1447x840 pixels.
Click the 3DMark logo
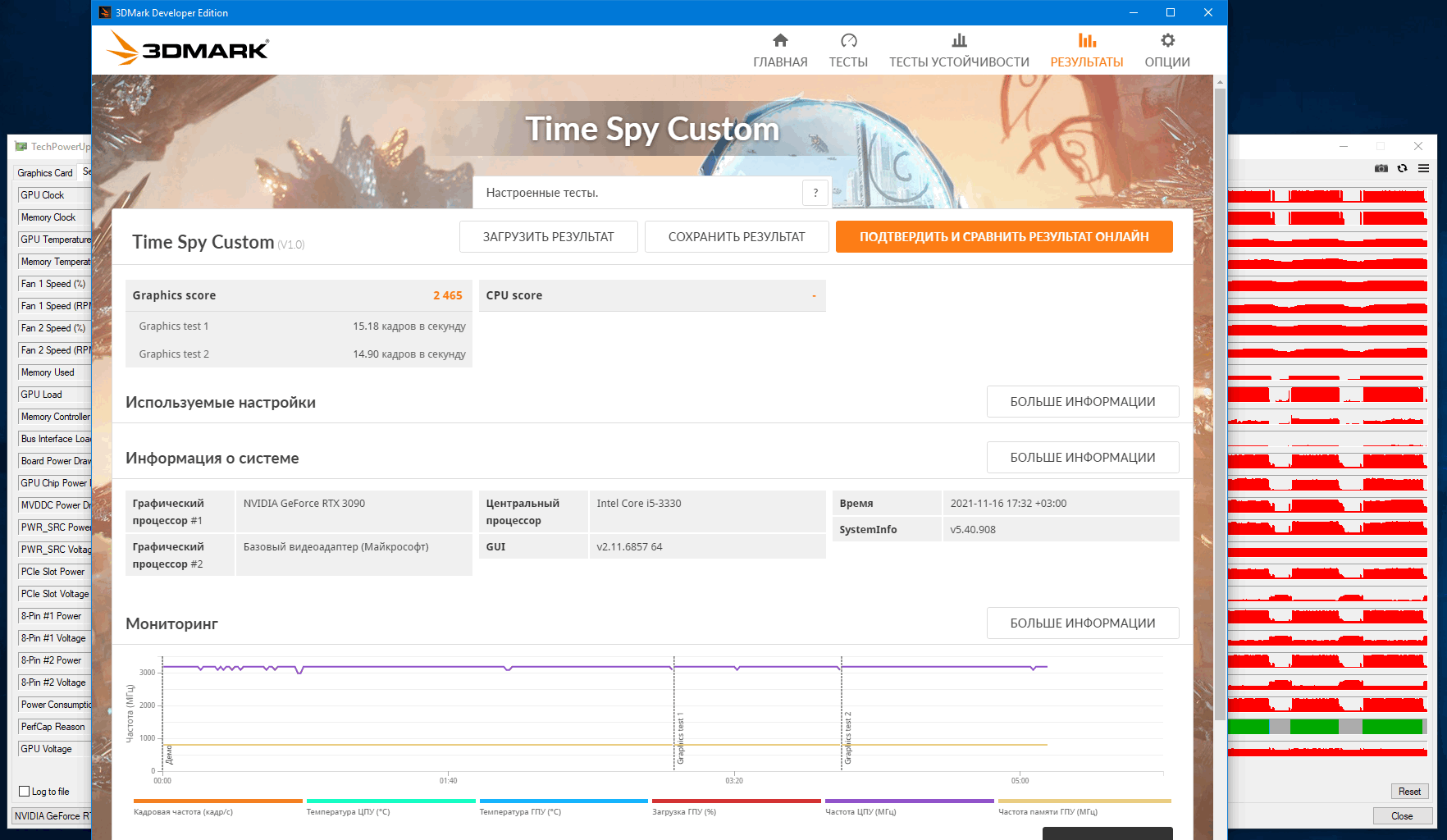pyautogui.click(x=188, y=49)
